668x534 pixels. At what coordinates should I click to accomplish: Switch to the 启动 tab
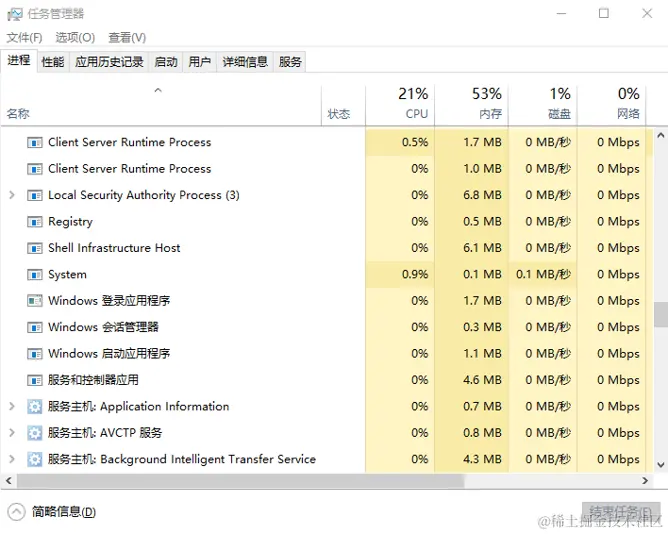pos(166,62)
